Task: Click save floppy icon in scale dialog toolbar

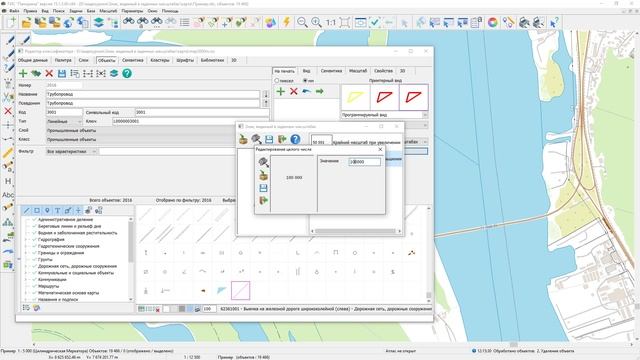Action: point(269,139)
